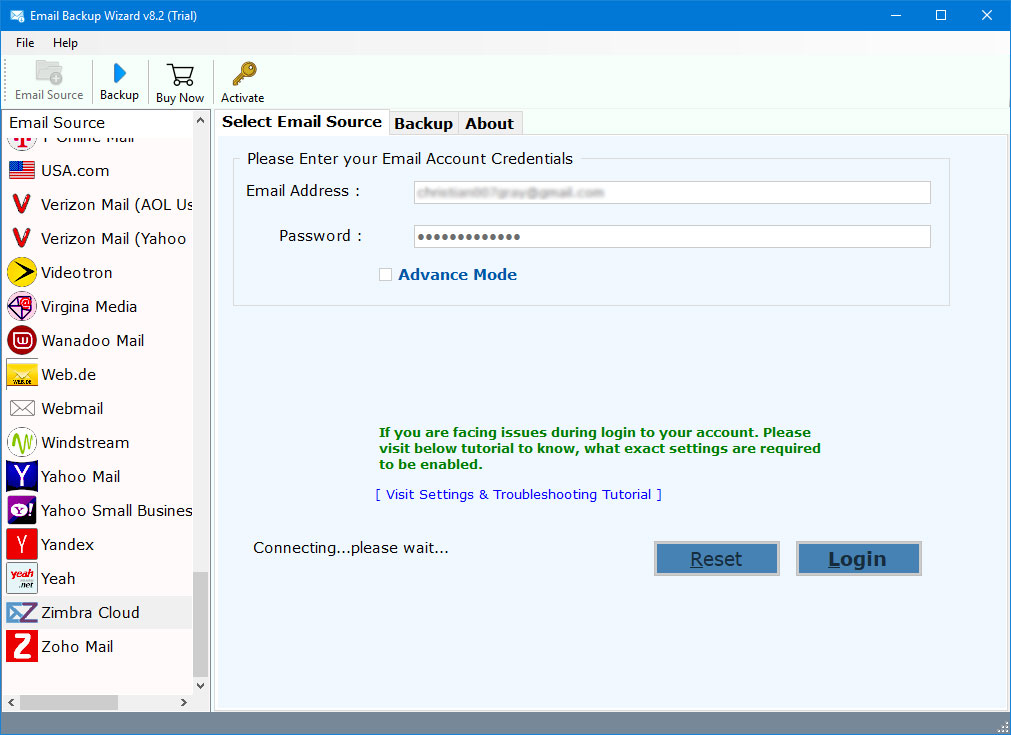This screenshot has width=1011, height=735.
Task: Select "USA.com" list entry text
Action: [x=75, y=171]
